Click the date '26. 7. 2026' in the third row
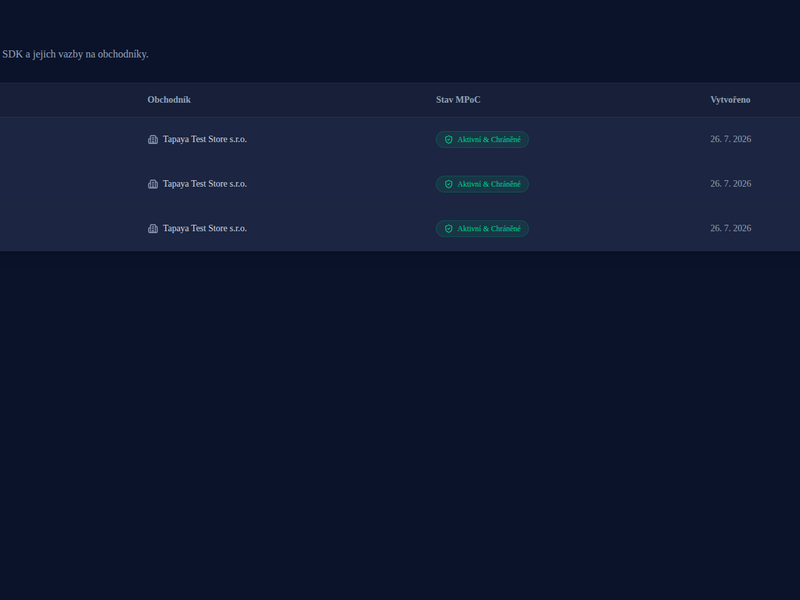Screen dimensions: 800x600 (731, 229)
